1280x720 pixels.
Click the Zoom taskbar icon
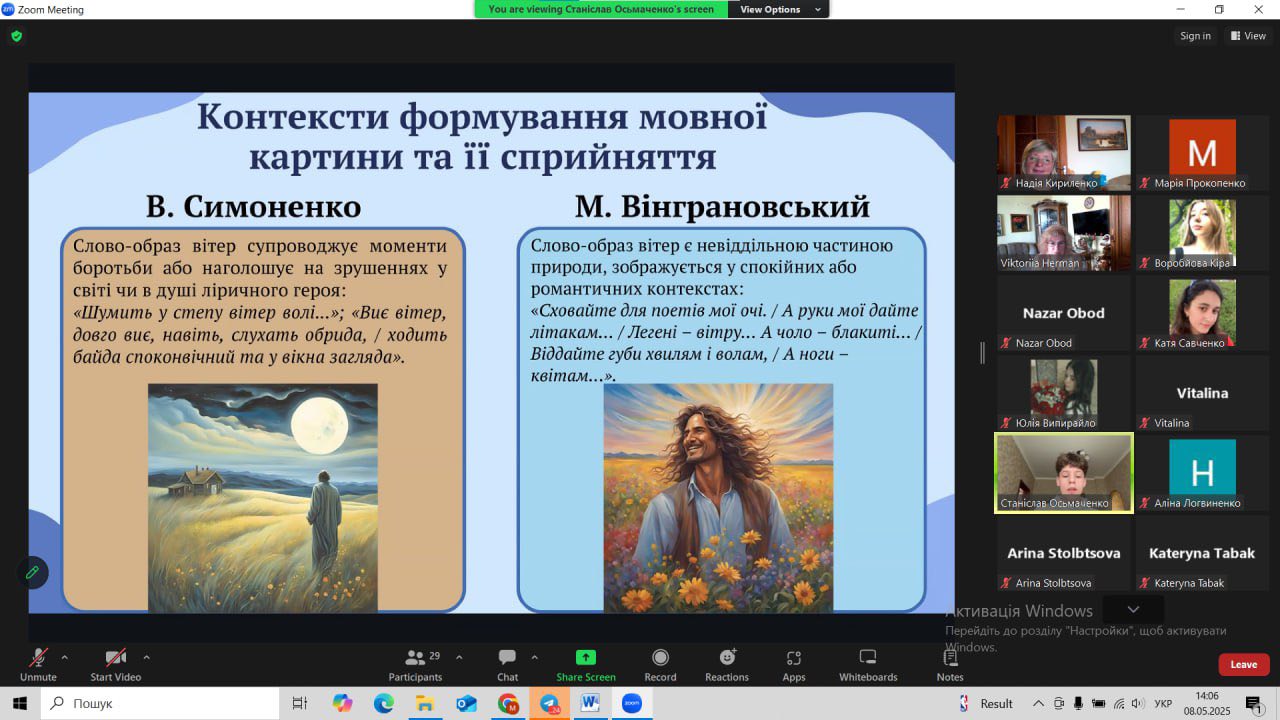pos(631,703)
